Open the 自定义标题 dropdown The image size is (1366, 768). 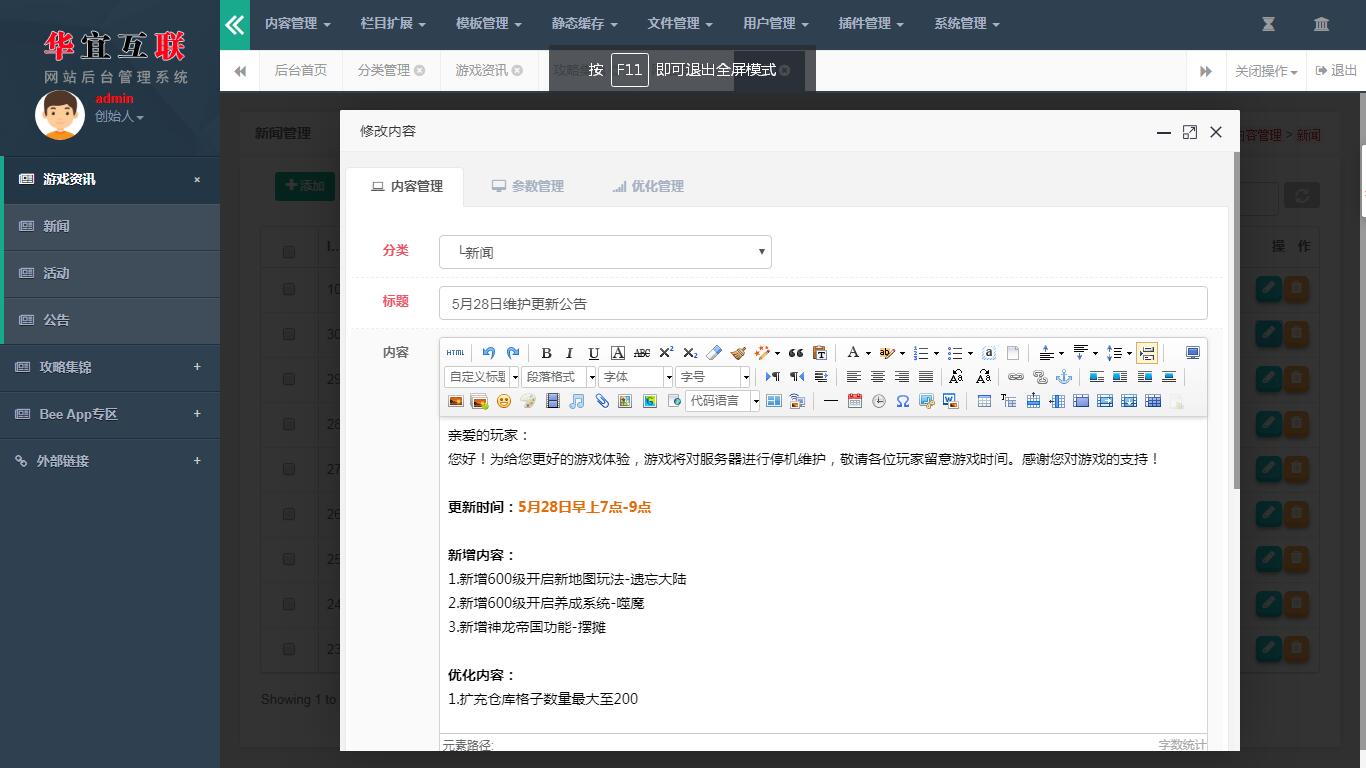click(x=482, y=377)
